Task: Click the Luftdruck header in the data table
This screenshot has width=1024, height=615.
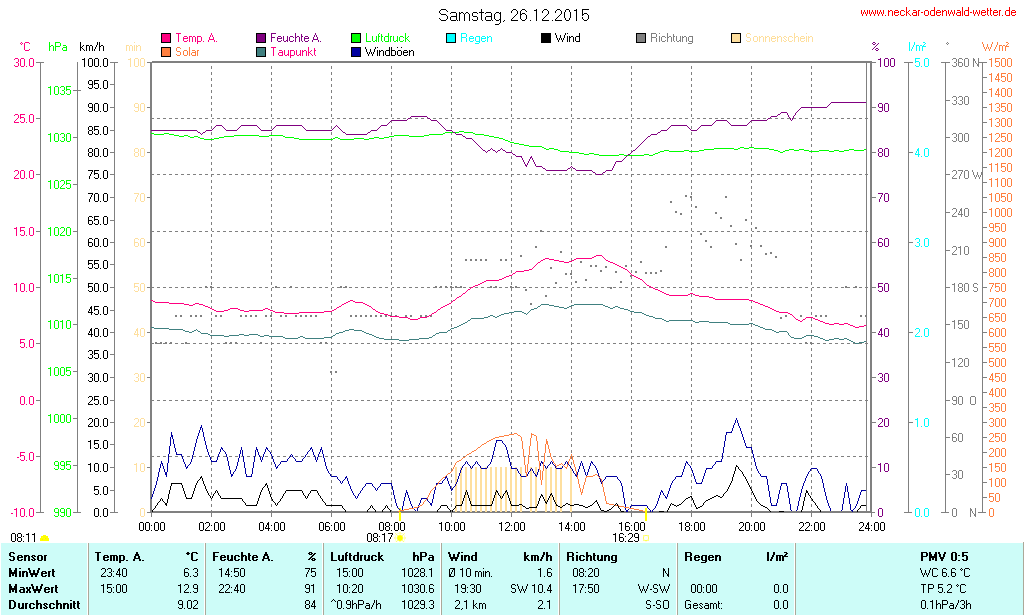Action: pos(357,556)
